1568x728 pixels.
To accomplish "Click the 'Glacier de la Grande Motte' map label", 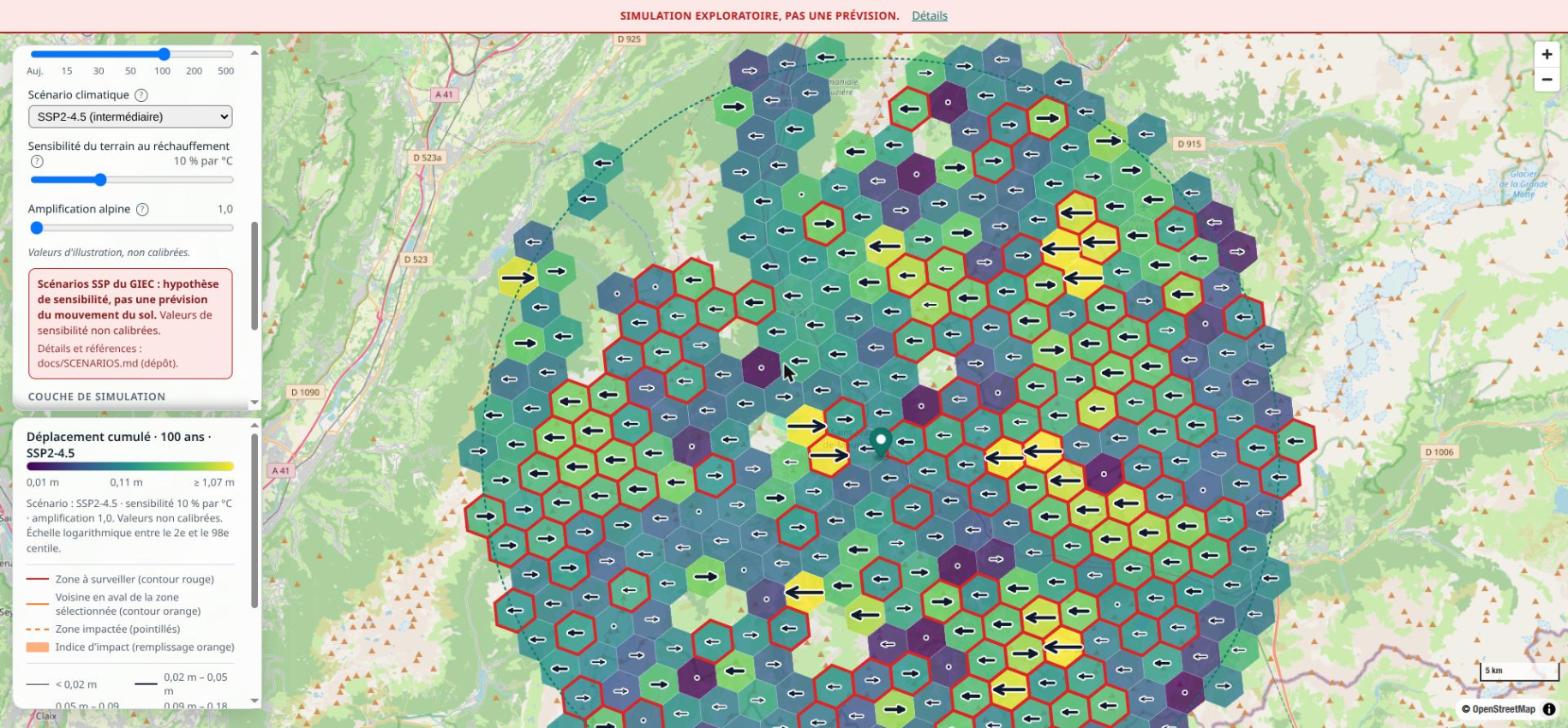I will tap(1523, 184).
